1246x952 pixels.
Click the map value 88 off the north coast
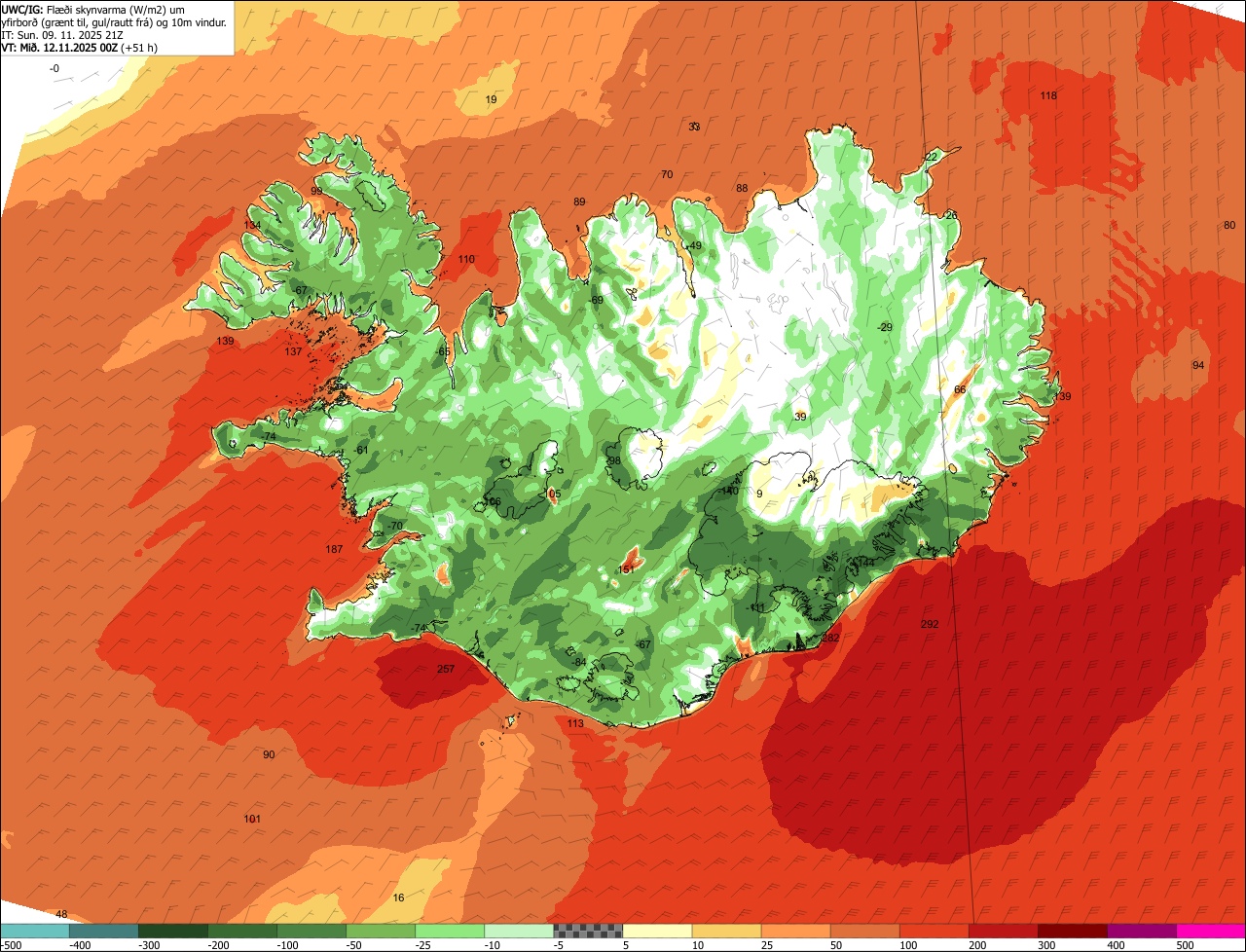point(742,188)
